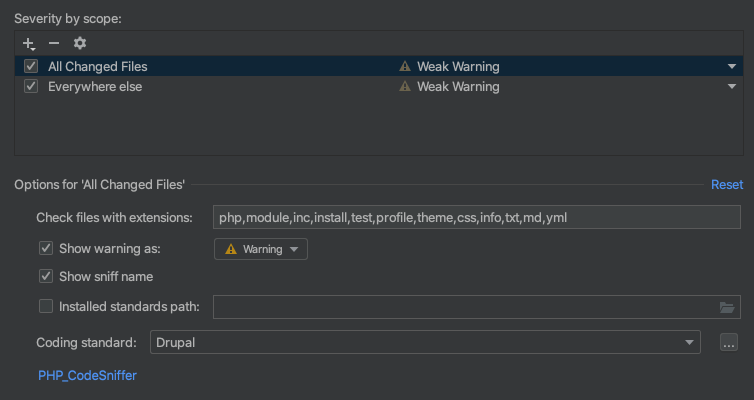Viewport: 754px width, 400px height.
Task: Expand the Show warning as Warning dropdown
Action: coord(261,249)
